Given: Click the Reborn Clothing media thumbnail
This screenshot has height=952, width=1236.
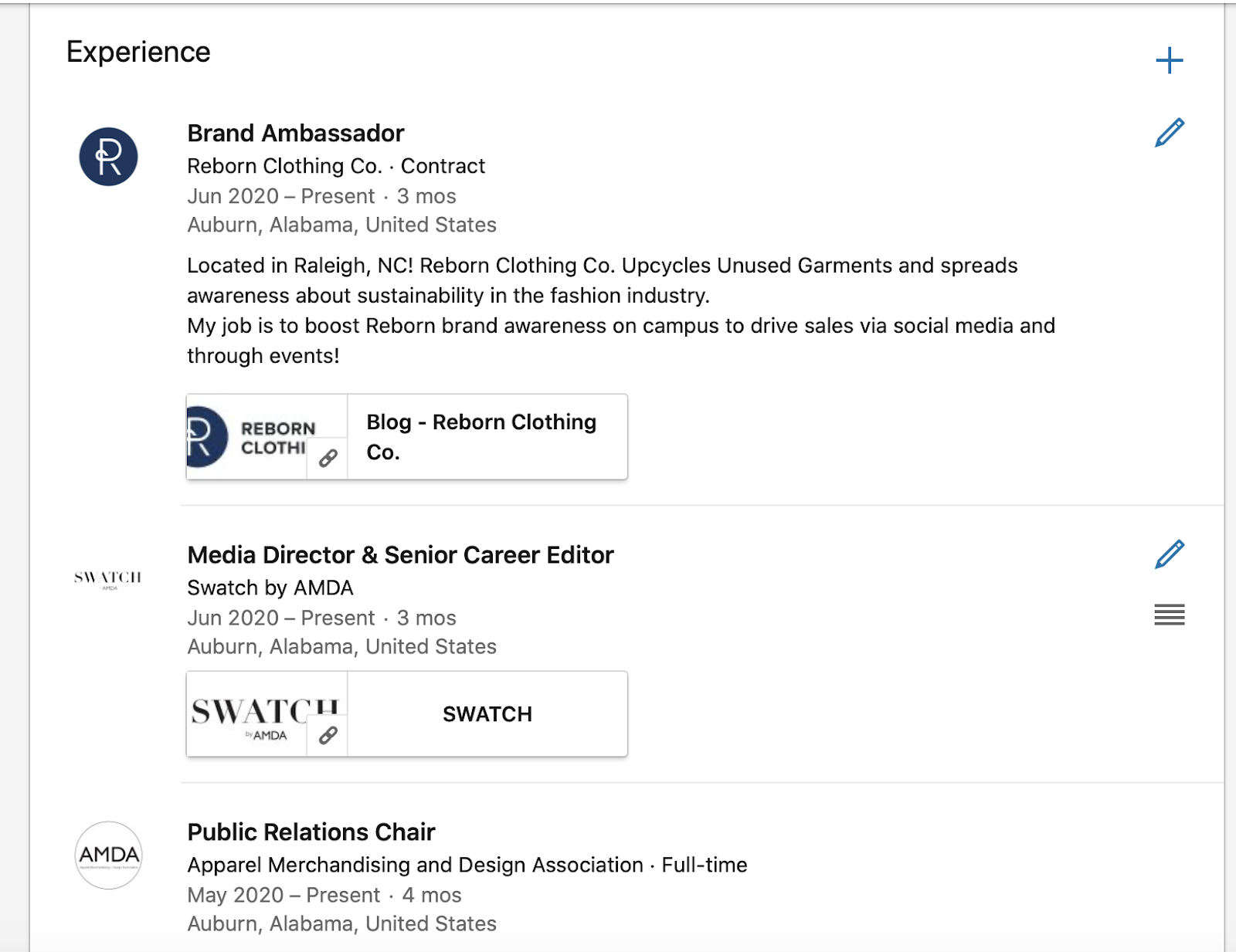Looking at the screenshot, I should click(x=267, y=437).
